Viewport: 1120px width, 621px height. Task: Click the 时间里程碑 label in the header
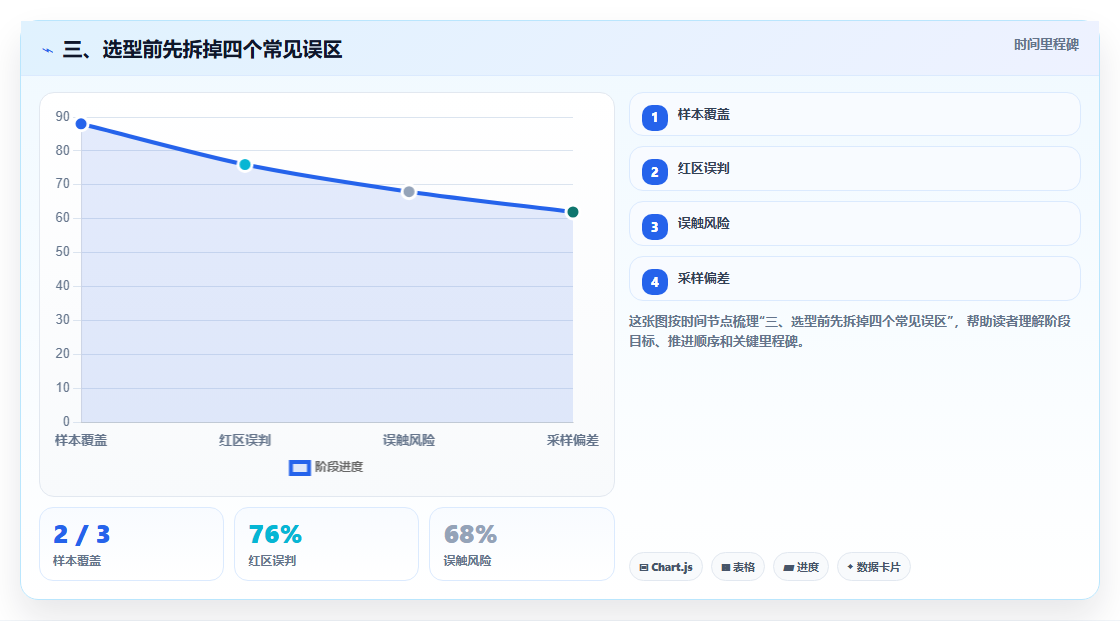point(1046,45)
